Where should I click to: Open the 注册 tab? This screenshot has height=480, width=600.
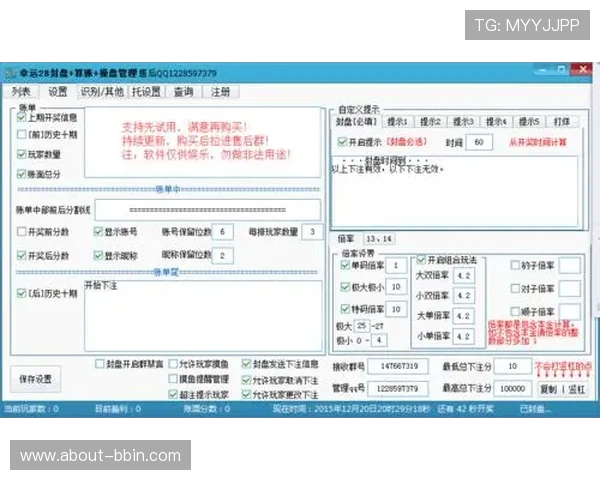point(221,92)
